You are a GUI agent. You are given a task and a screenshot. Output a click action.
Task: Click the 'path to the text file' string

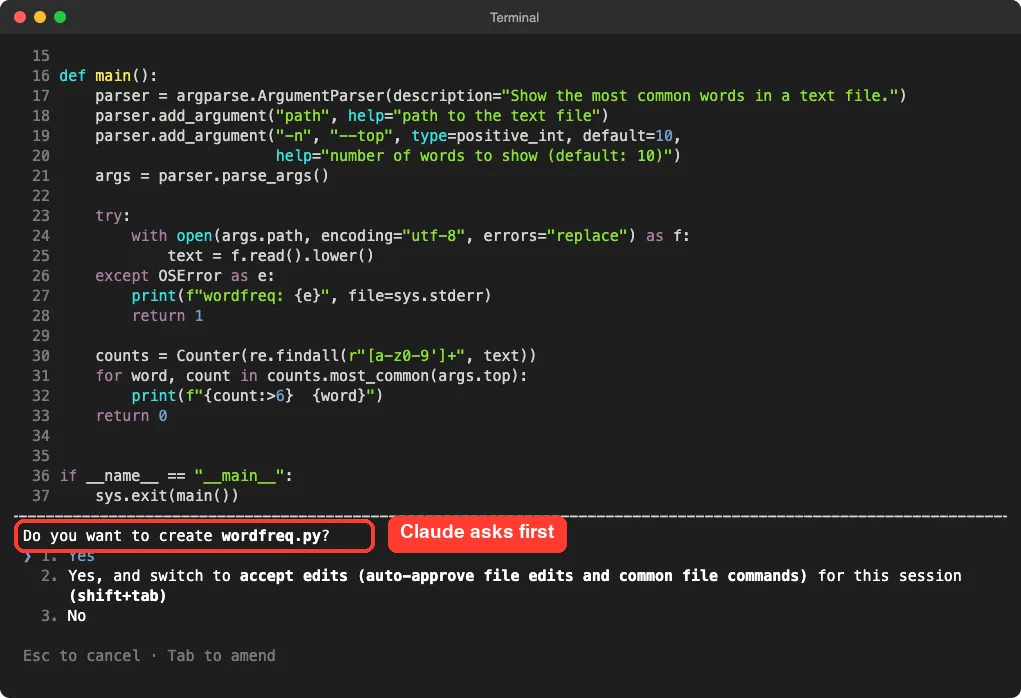pyautogui.click(x=501, y=116)
